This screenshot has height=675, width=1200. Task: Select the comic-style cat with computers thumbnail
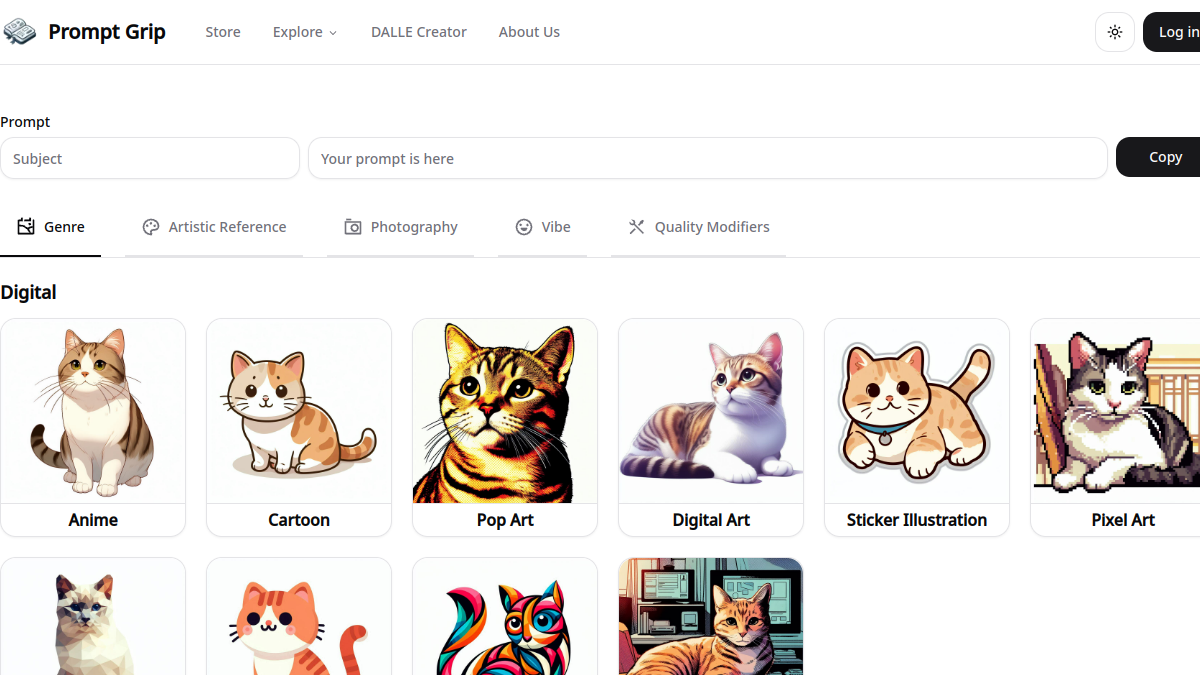(711, 616)
